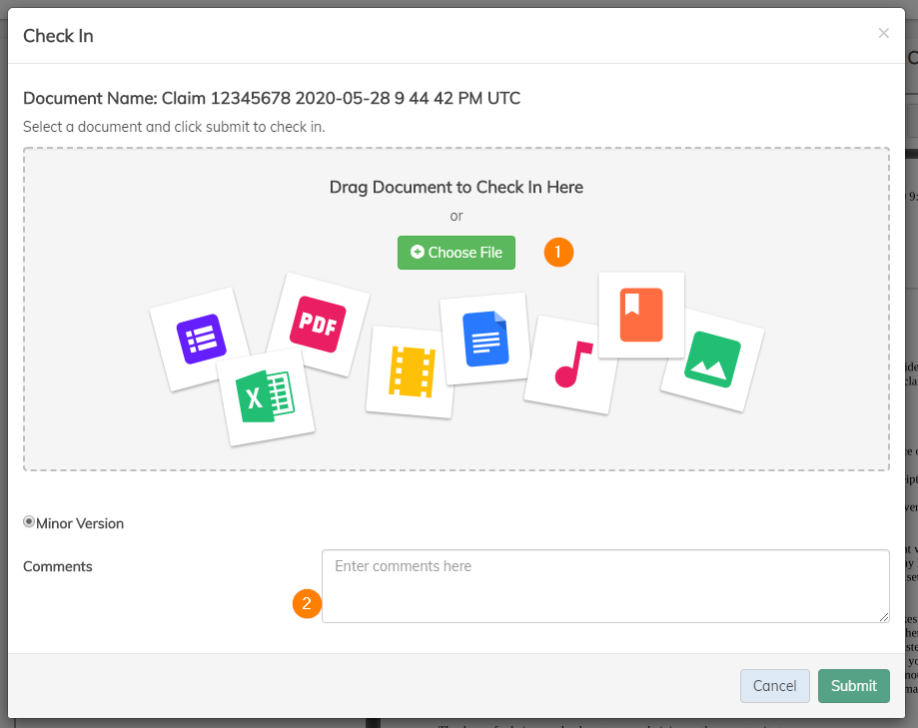
Task: Click the Comments field label
Action: (x=58, y=566)
